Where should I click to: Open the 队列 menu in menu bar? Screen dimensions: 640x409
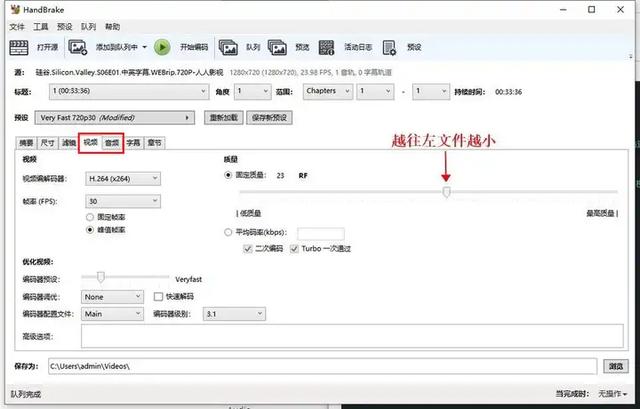89,27
